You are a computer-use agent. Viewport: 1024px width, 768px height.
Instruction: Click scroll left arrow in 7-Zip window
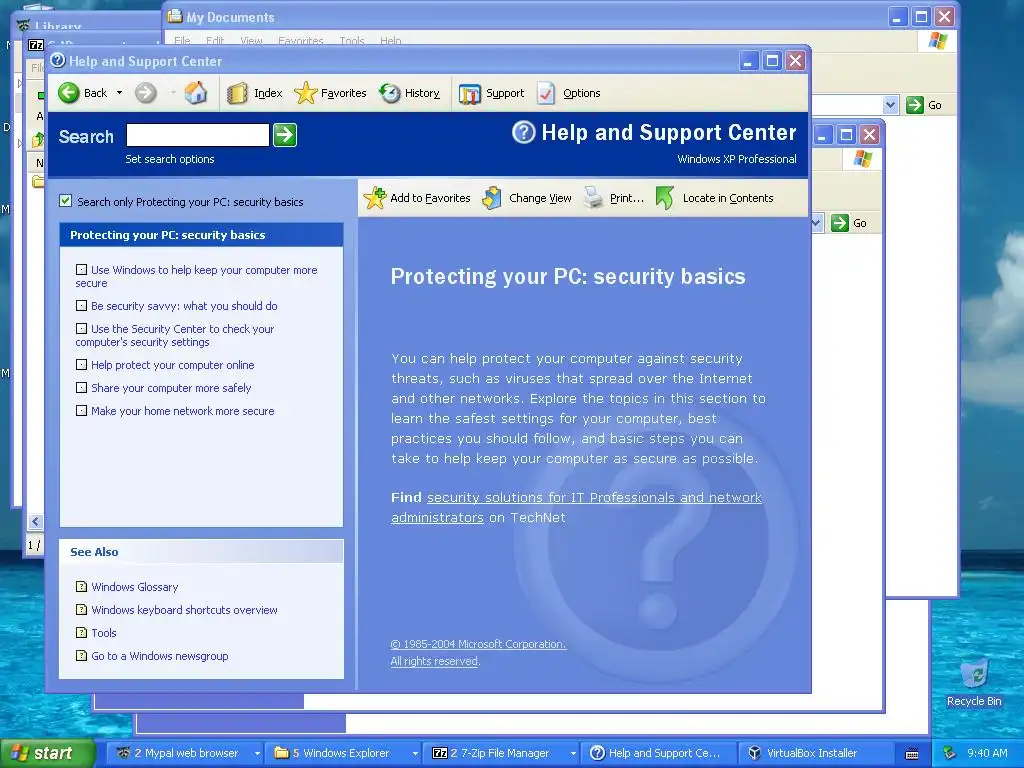coord(35,521)
